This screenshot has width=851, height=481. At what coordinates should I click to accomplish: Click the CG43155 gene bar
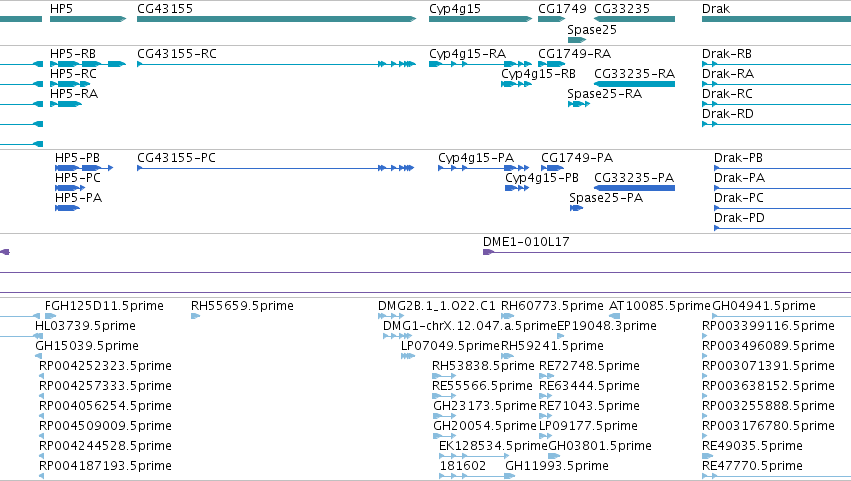click(276, 19)
